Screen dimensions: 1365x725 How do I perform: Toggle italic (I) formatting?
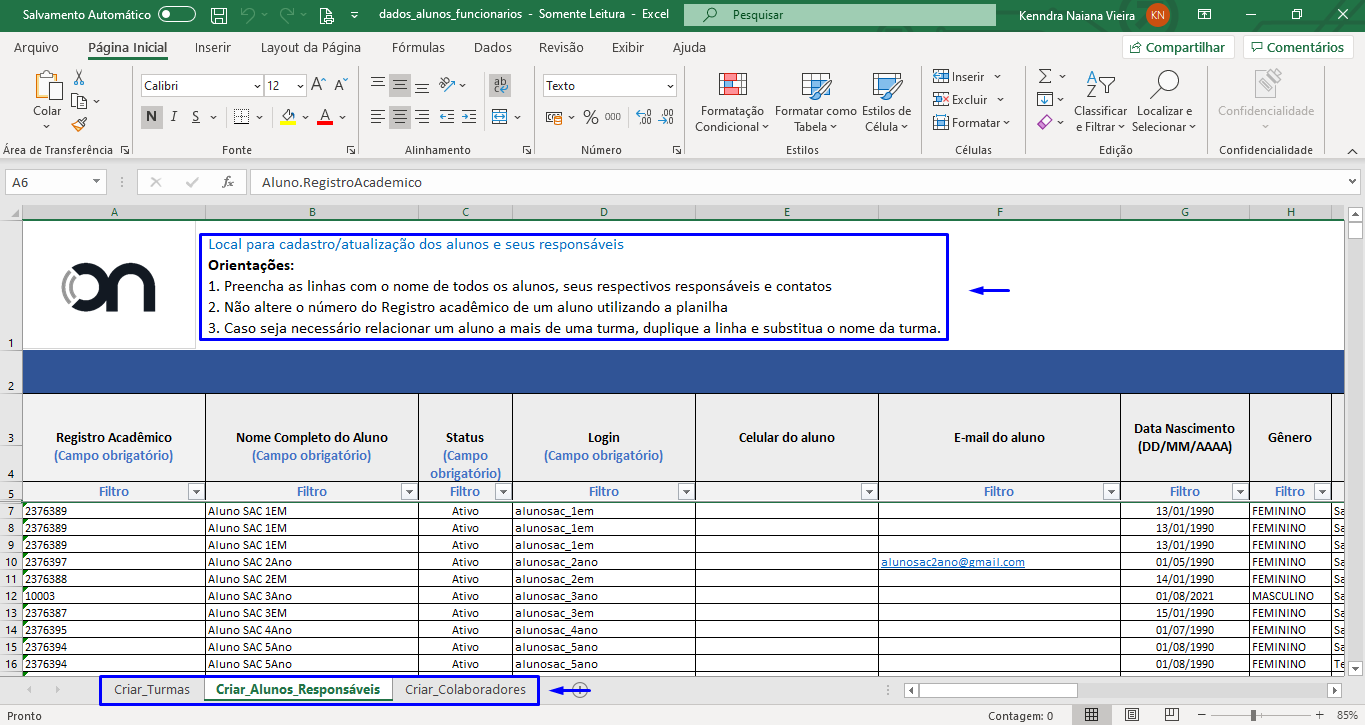pos(174,117)
